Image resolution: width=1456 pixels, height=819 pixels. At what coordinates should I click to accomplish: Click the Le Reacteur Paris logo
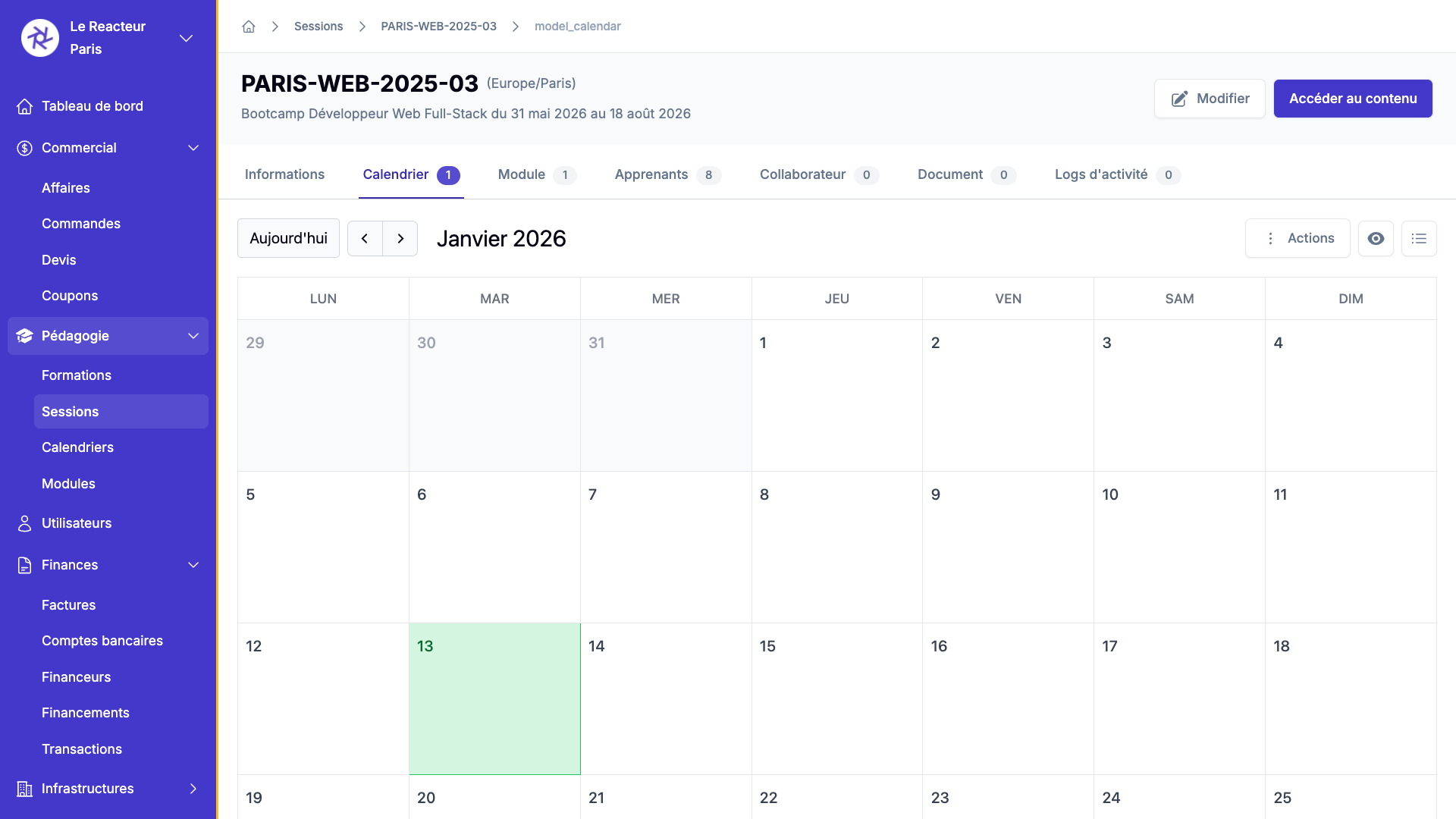pos(39,37)
